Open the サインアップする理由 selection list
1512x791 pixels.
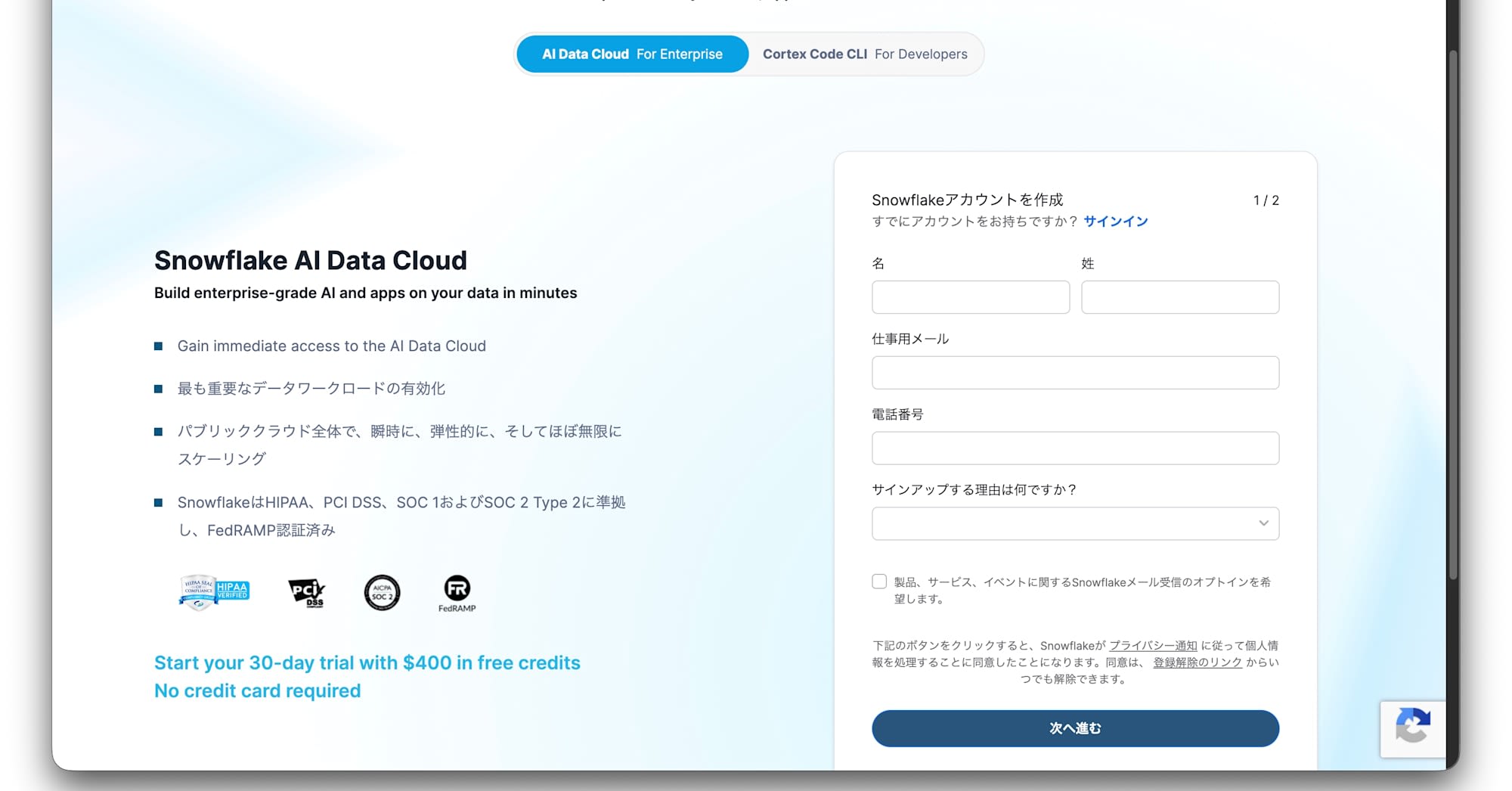1074,523
